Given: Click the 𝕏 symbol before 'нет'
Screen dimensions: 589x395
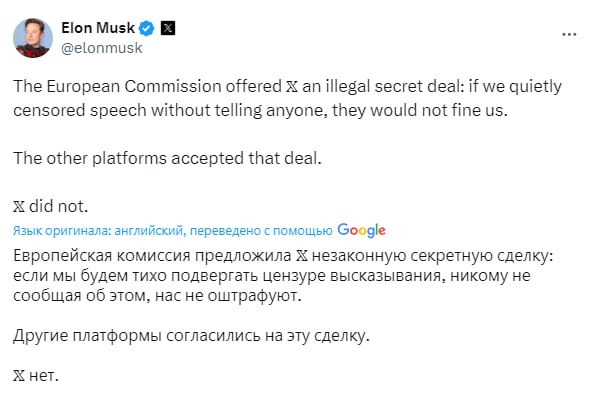Looking at the screenshot, I should tap(19, 376).
